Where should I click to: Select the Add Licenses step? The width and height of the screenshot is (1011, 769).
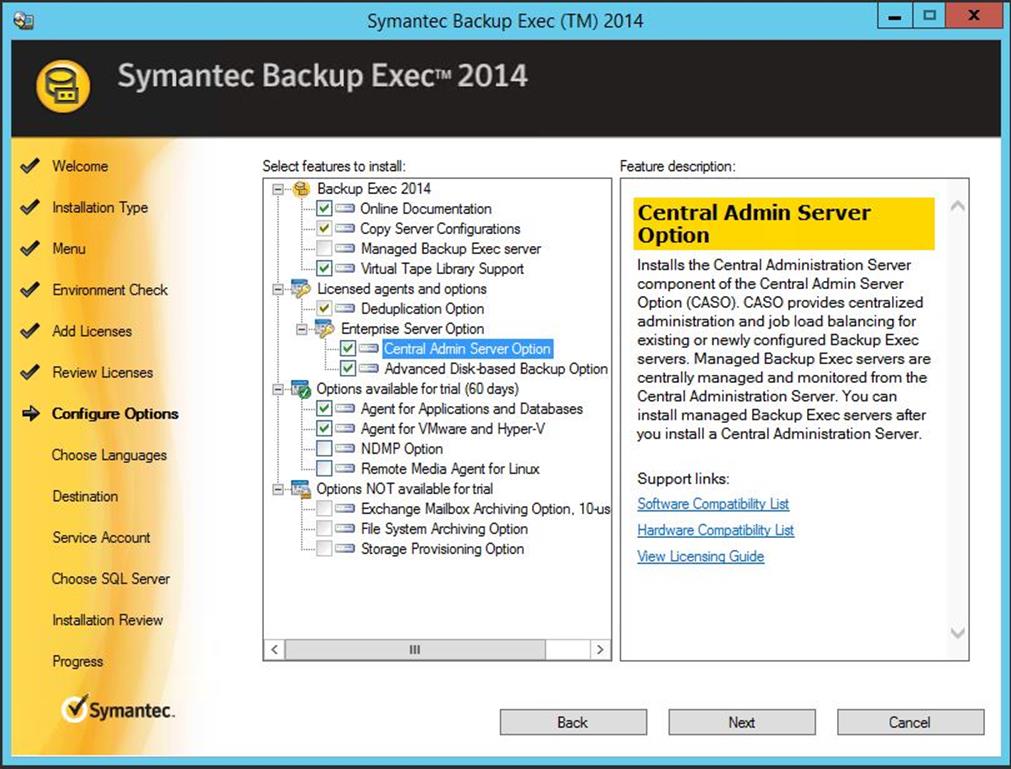coord(92,331)
